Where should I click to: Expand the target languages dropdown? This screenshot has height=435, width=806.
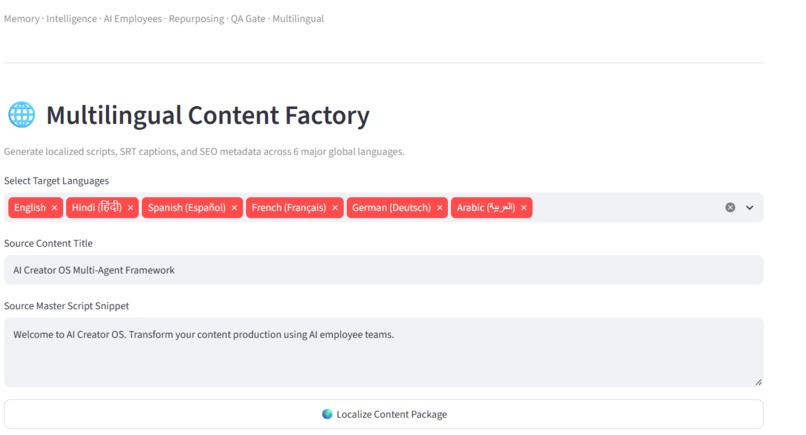tap(749, 208)
